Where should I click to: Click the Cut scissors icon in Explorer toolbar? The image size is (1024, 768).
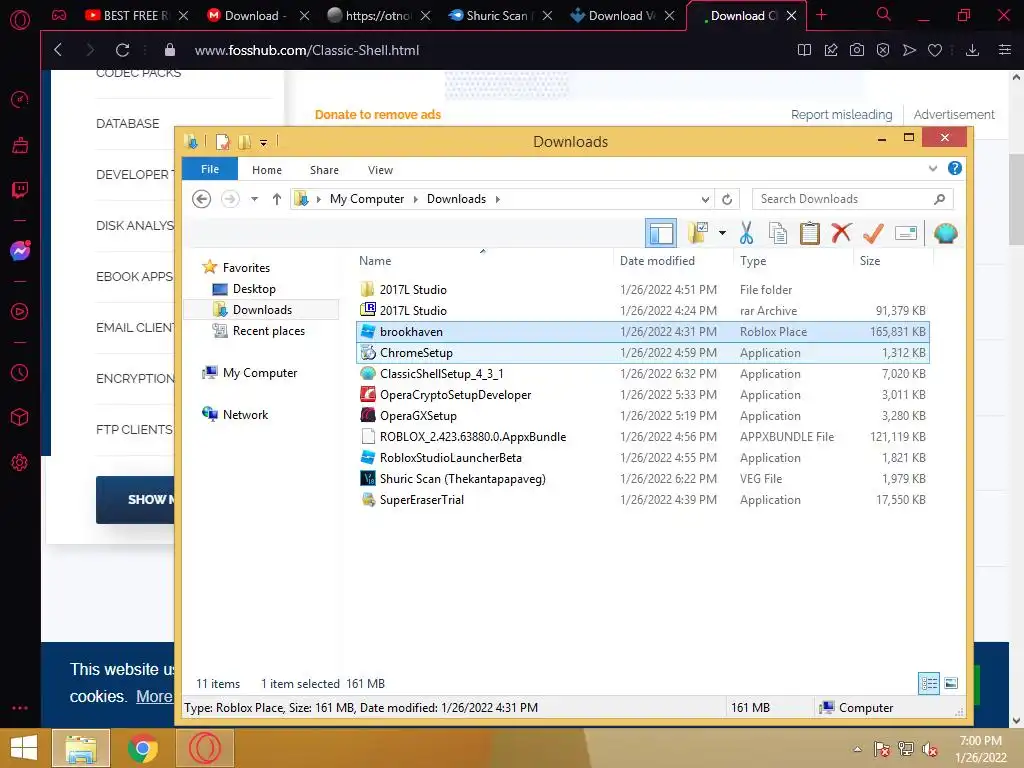(746, 233)
